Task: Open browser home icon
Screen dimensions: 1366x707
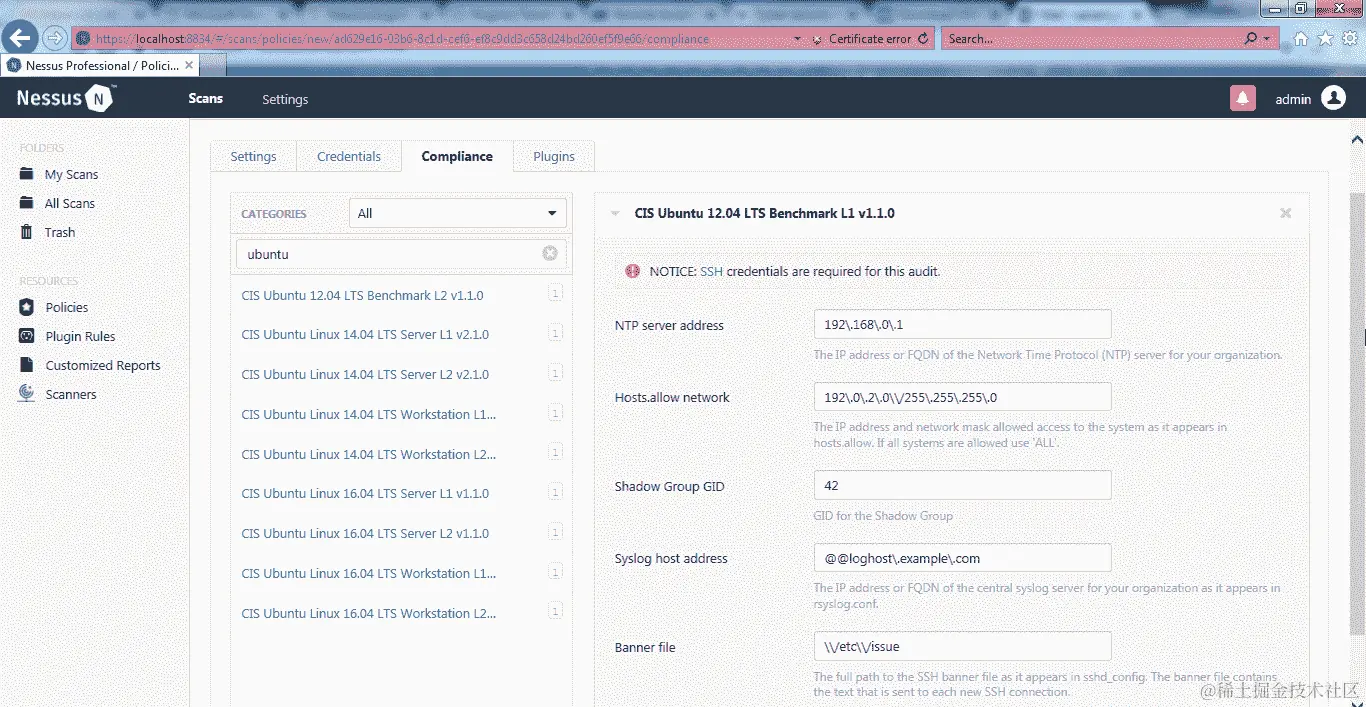Action: (x=1301, y=38)
